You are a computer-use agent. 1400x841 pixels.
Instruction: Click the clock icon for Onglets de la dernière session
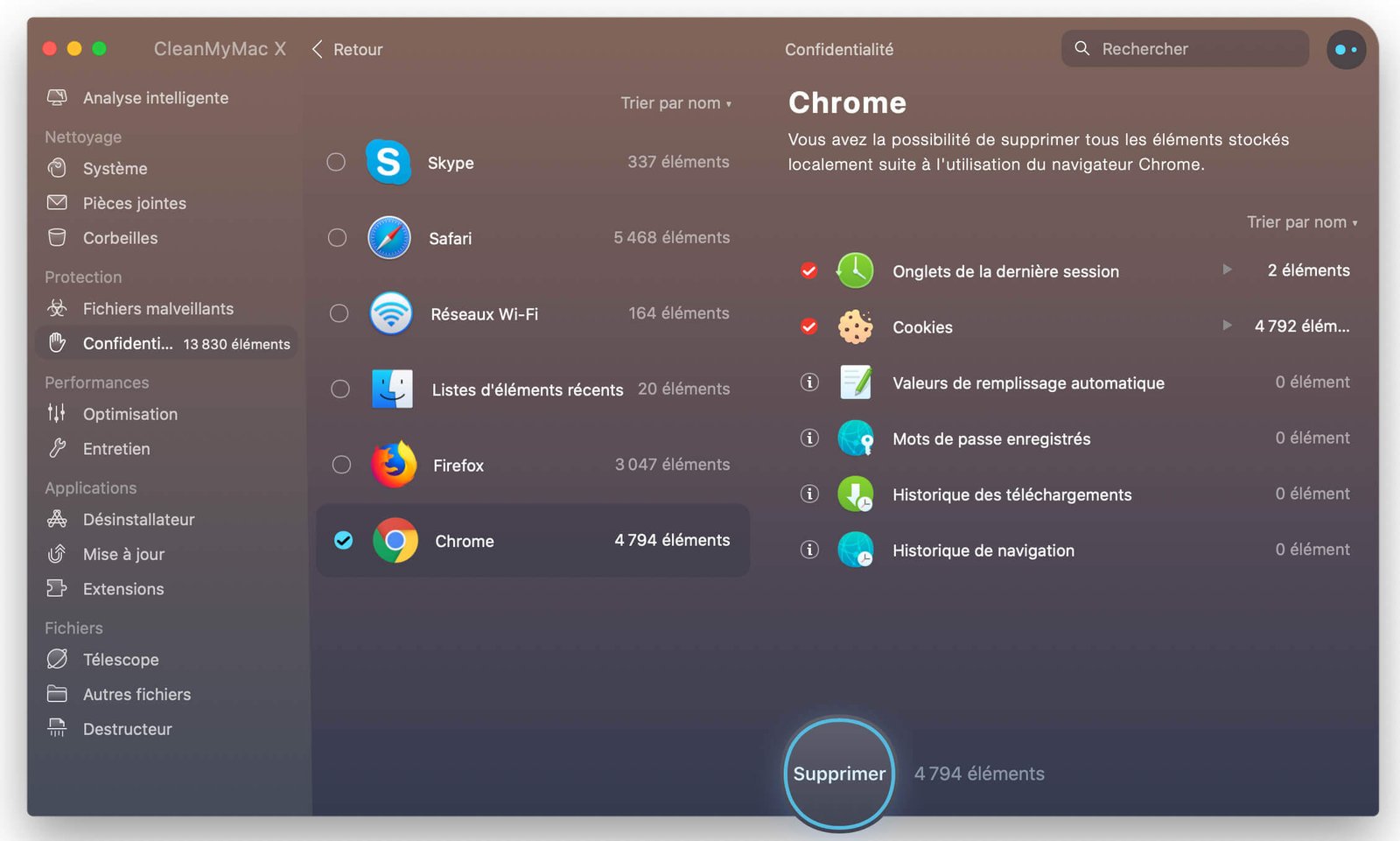coord(855,270)
